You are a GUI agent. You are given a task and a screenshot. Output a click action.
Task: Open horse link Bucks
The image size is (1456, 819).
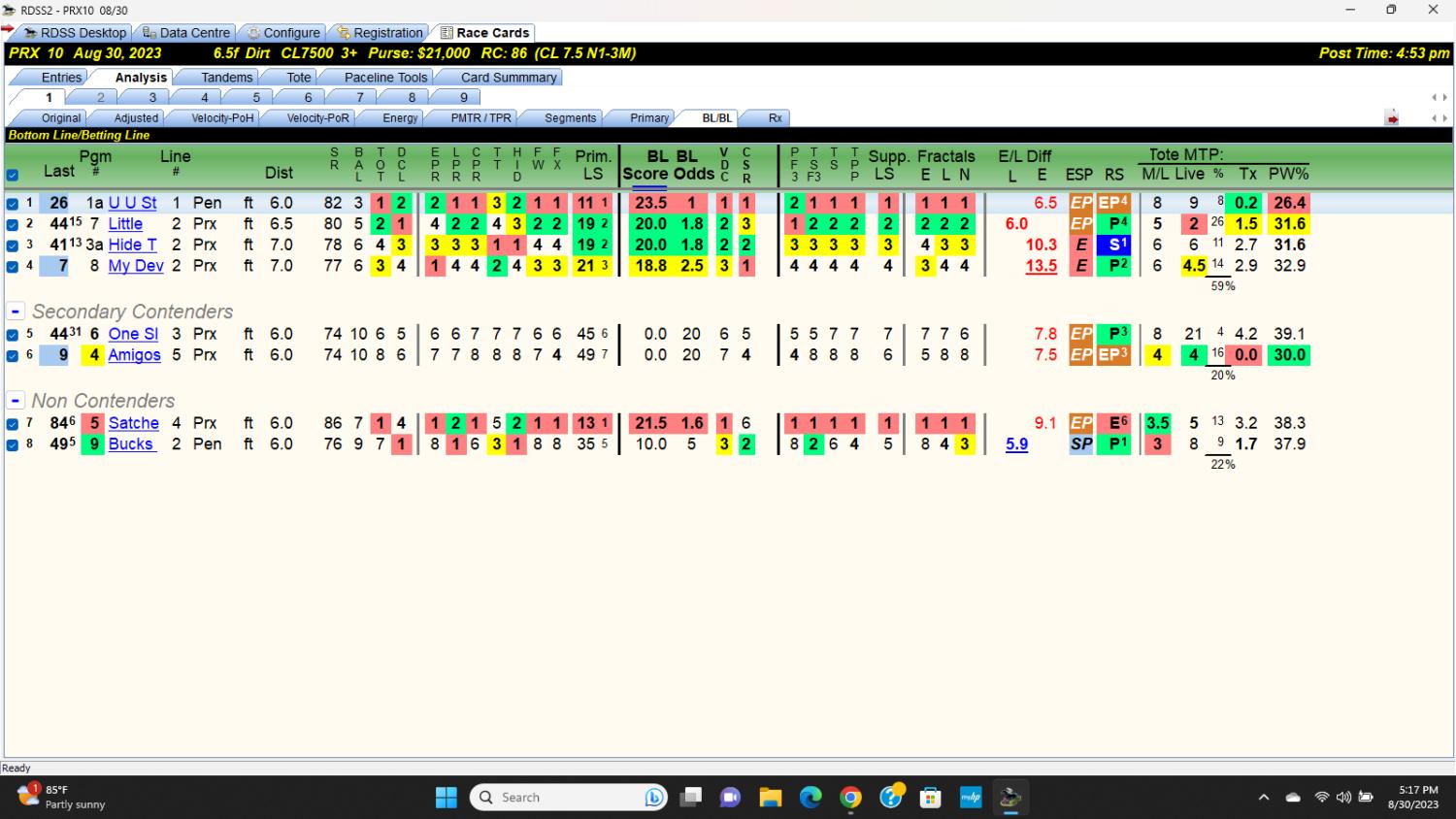[x=131, y=443]
